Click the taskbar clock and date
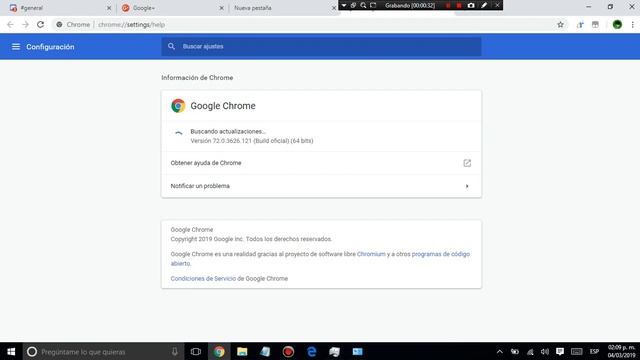The width and height of the screenshot is (640, 360). (621, 351)
